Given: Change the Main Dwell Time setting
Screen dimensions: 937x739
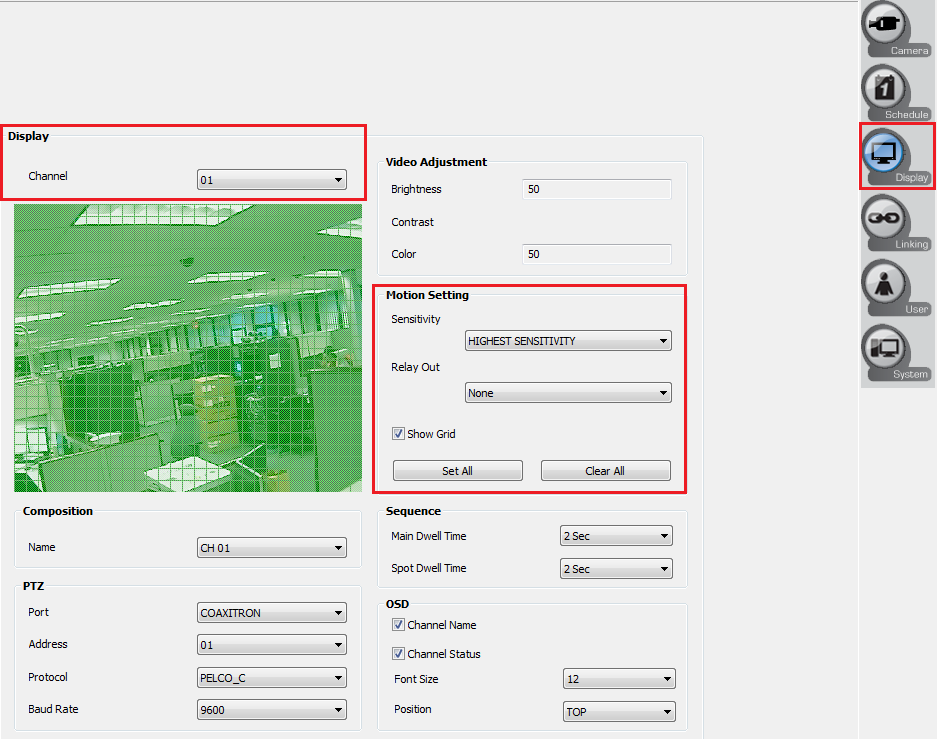Looking at the screenshot, I should pyautogui.click(x=615, y=536).
